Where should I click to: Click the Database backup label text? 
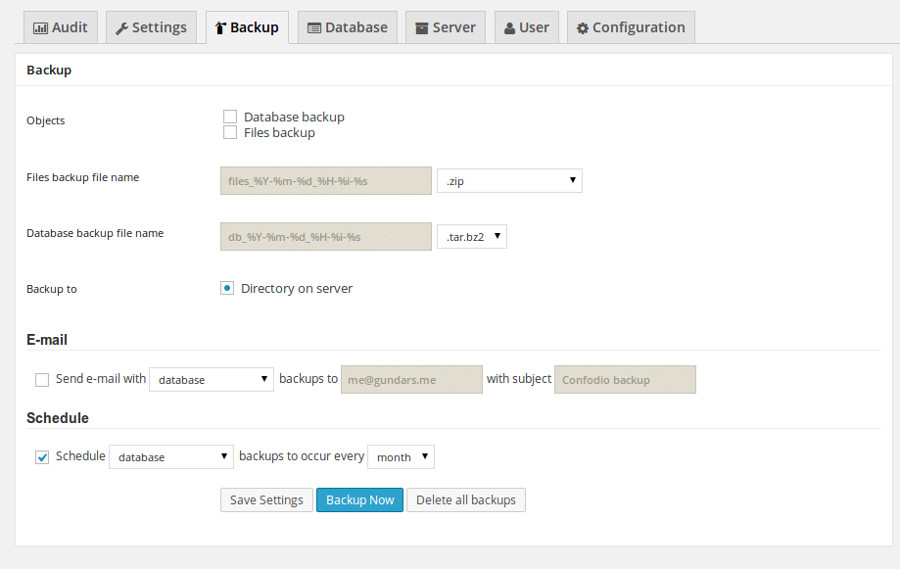point(294,117)
